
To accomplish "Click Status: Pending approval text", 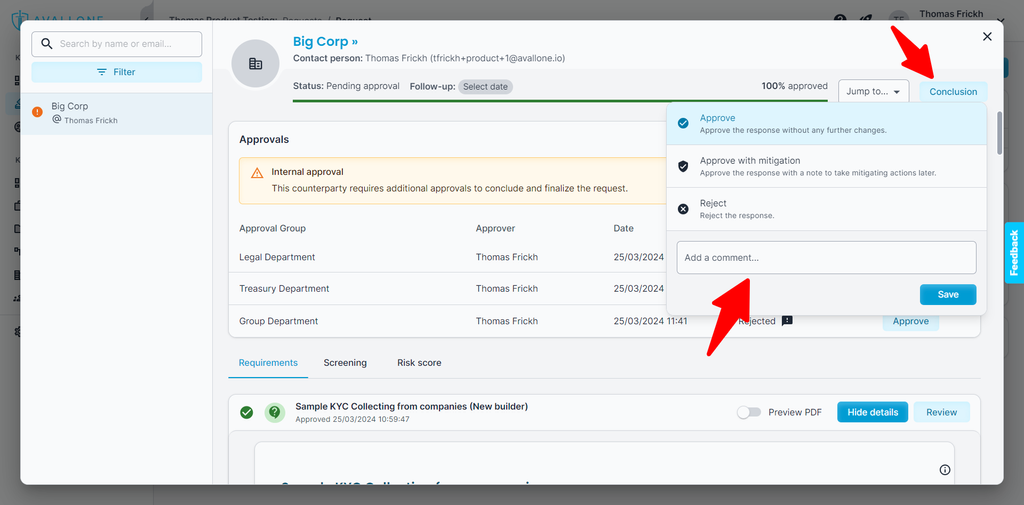I will pos(346,86).
